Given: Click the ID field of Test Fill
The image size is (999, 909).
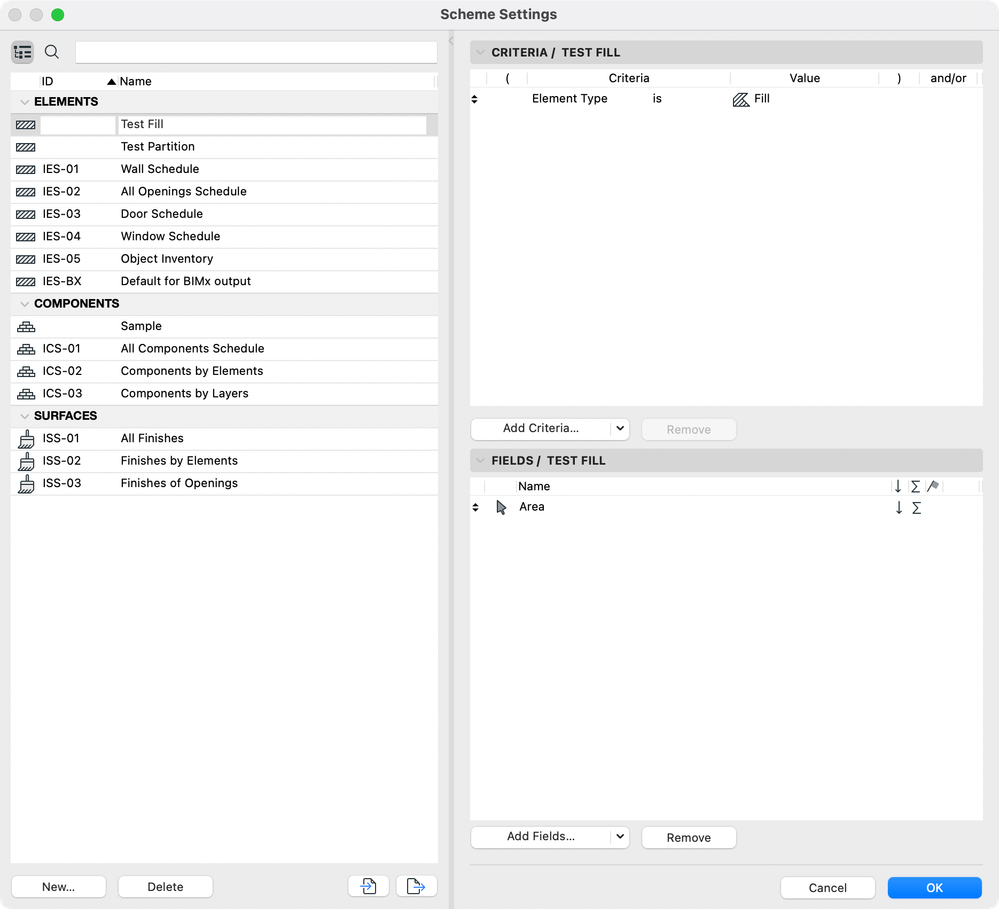Looking at the screenshot, I should 78,125.
